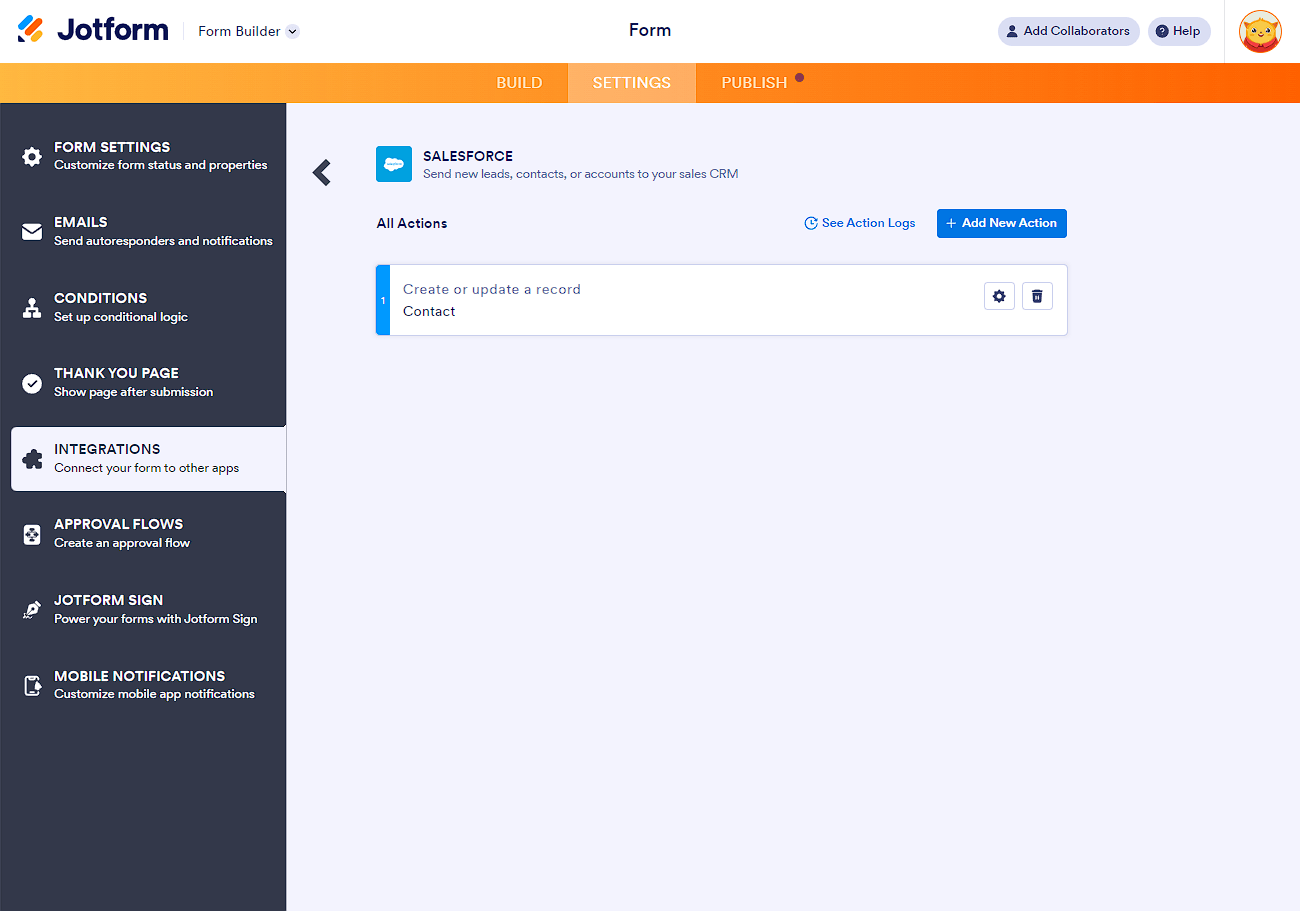This screenshot has height=911, width=1300.
Task: Click the Contact record text
Action: [x=429, y=311]
